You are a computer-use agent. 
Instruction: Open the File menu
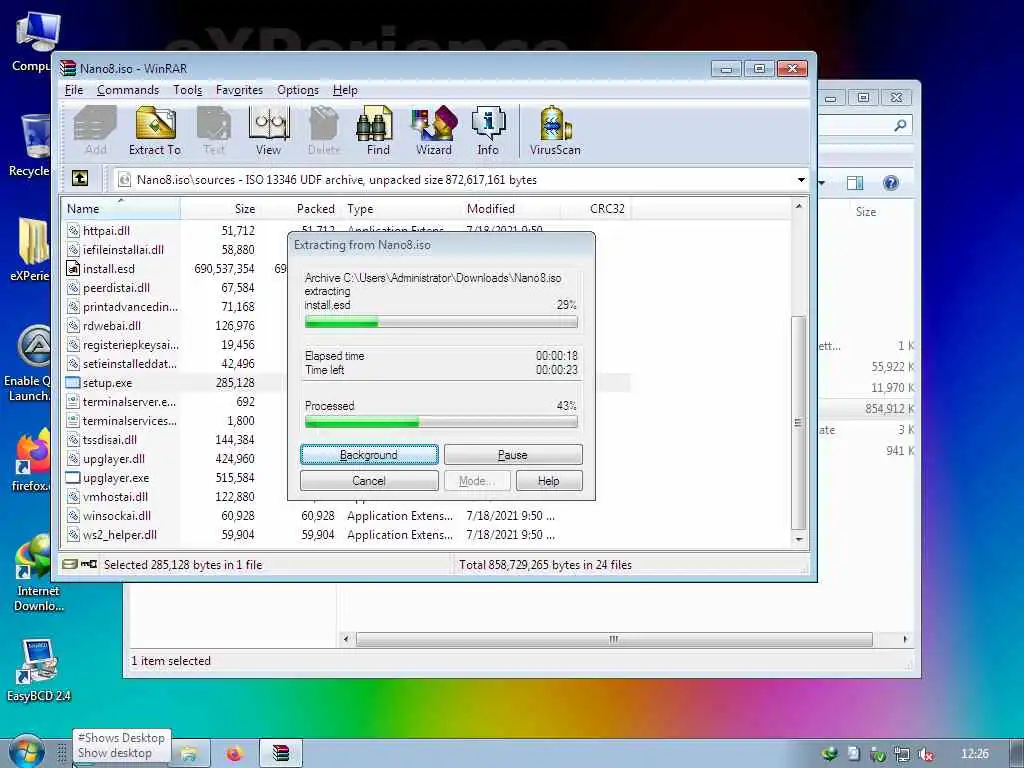pos(74,90)
